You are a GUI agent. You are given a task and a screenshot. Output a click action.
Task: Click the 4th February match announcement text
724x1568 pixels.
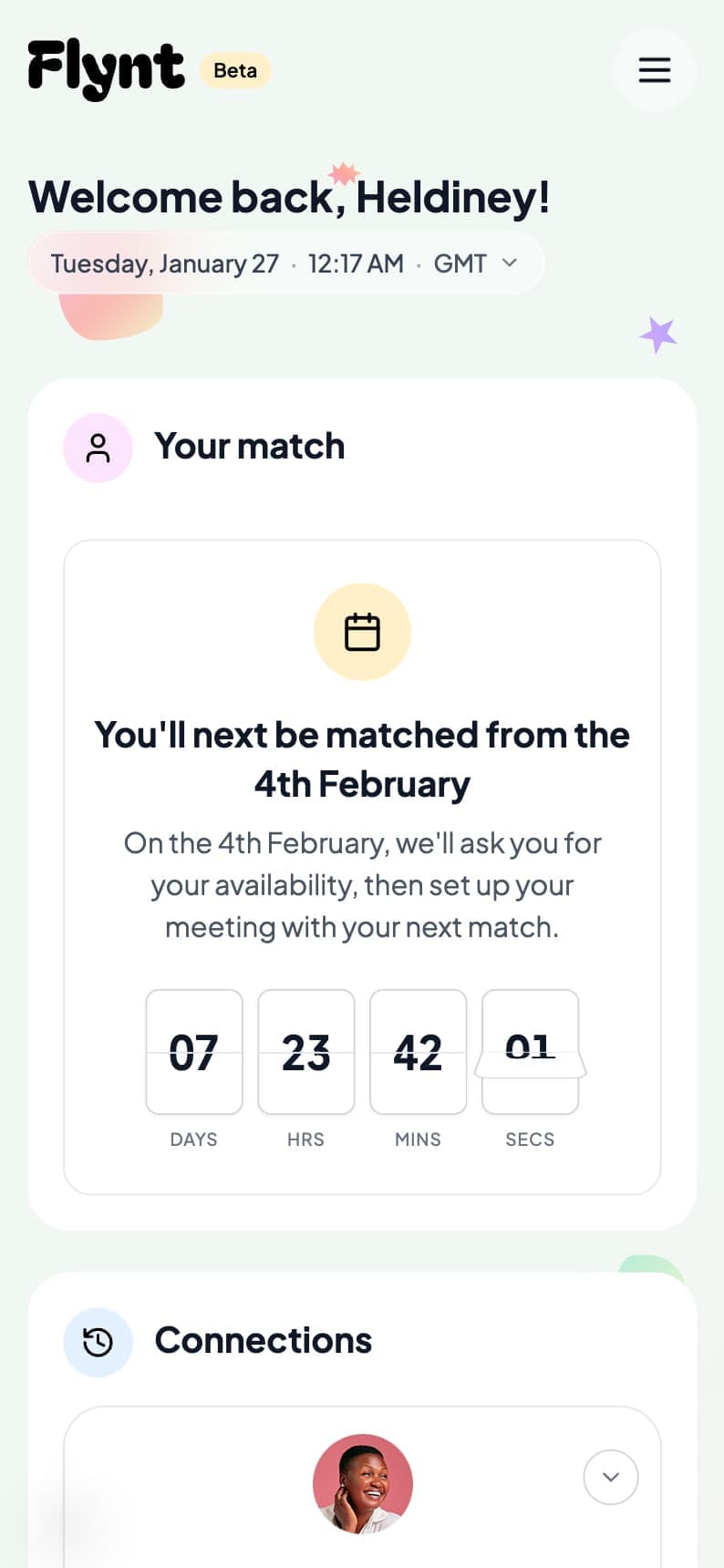tap(362, 758)
